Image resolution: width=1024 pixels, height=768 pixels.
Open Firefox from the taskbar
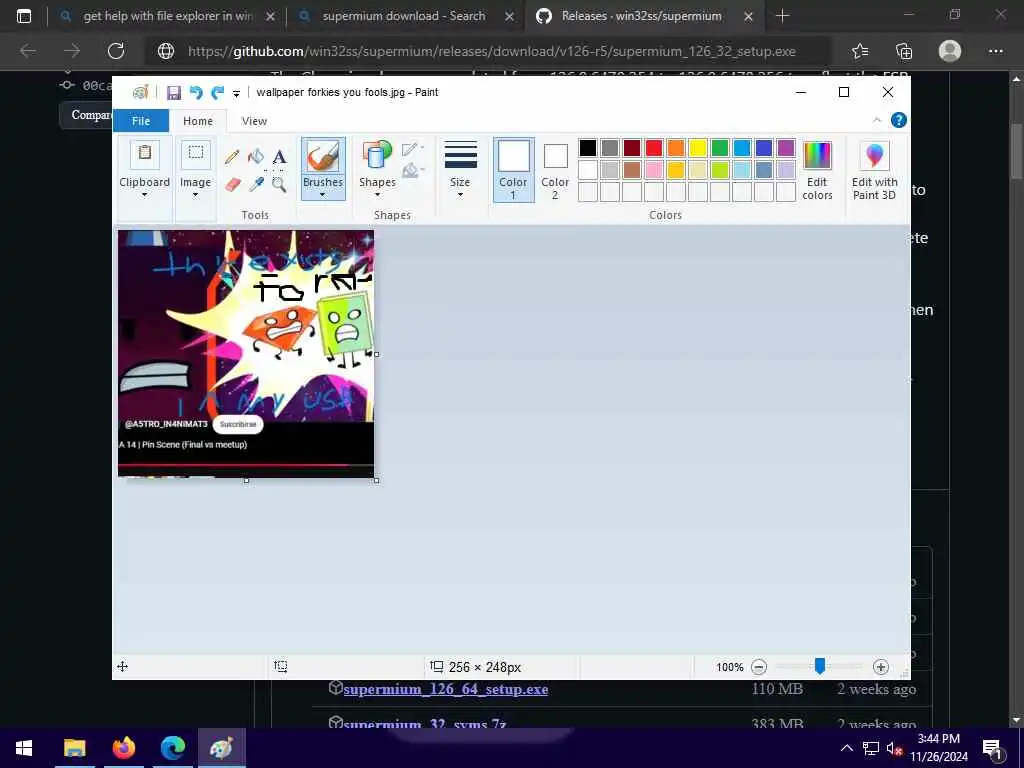[123, 748]
